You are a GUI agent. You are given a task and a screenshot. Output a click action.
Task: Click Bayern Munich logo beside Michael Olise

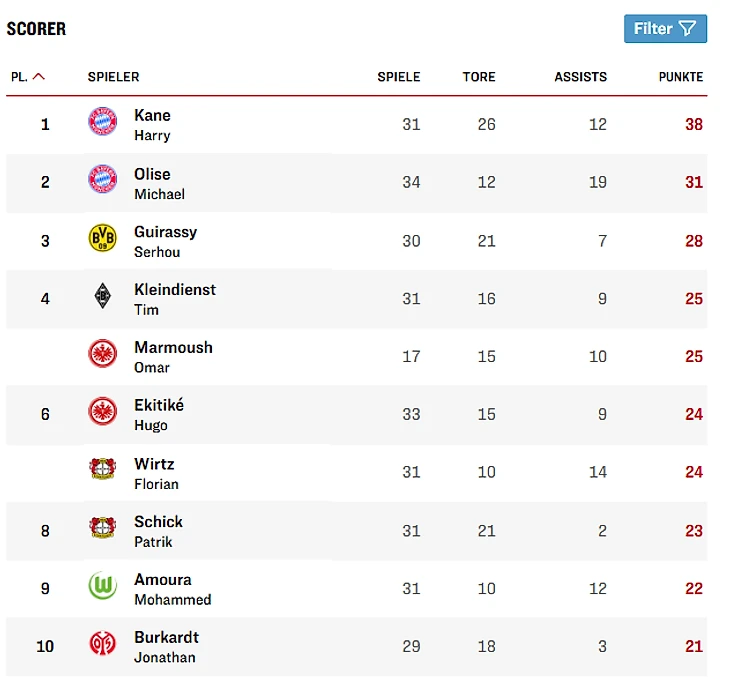coord(102,179)
